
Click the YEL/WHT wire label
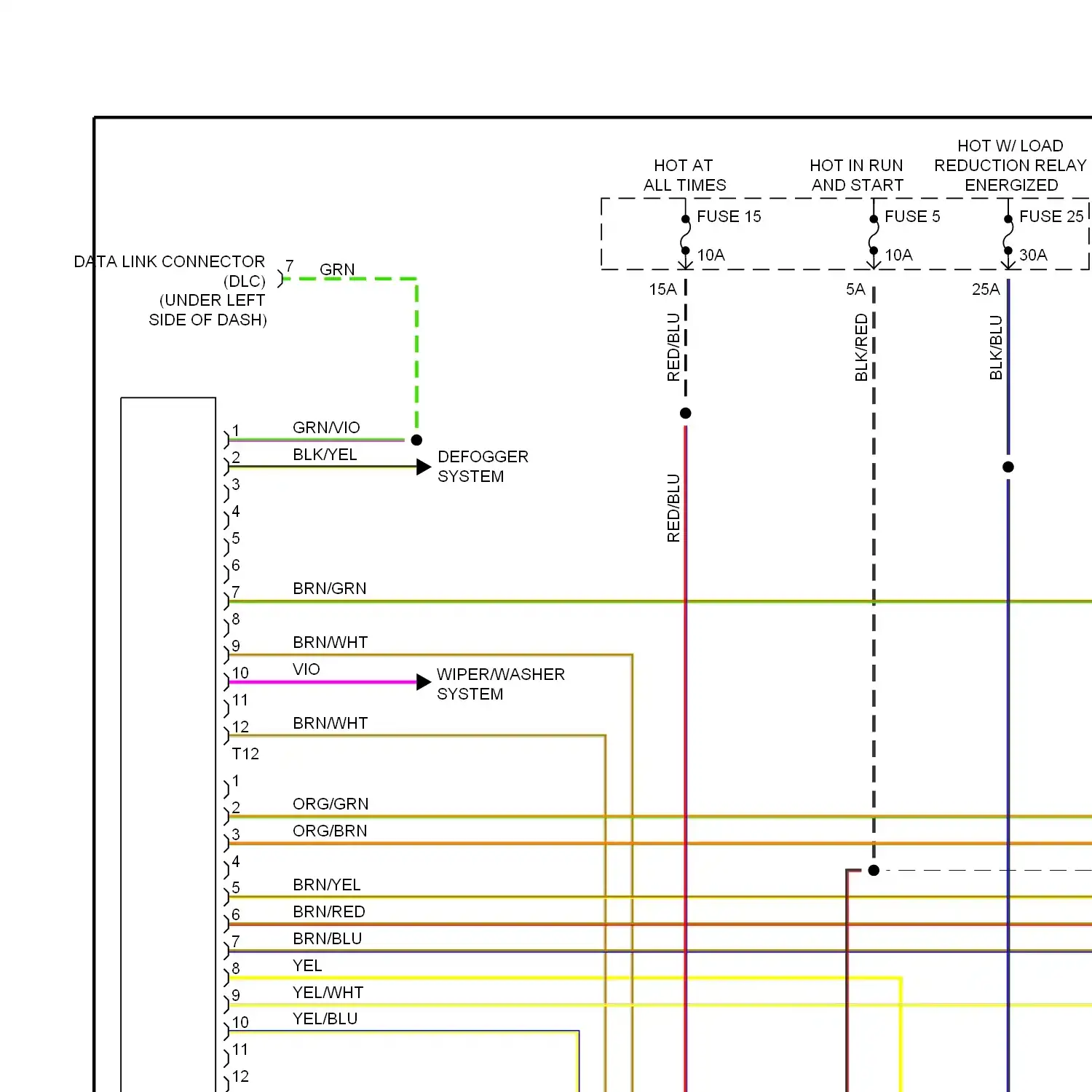tap(328, 992)
